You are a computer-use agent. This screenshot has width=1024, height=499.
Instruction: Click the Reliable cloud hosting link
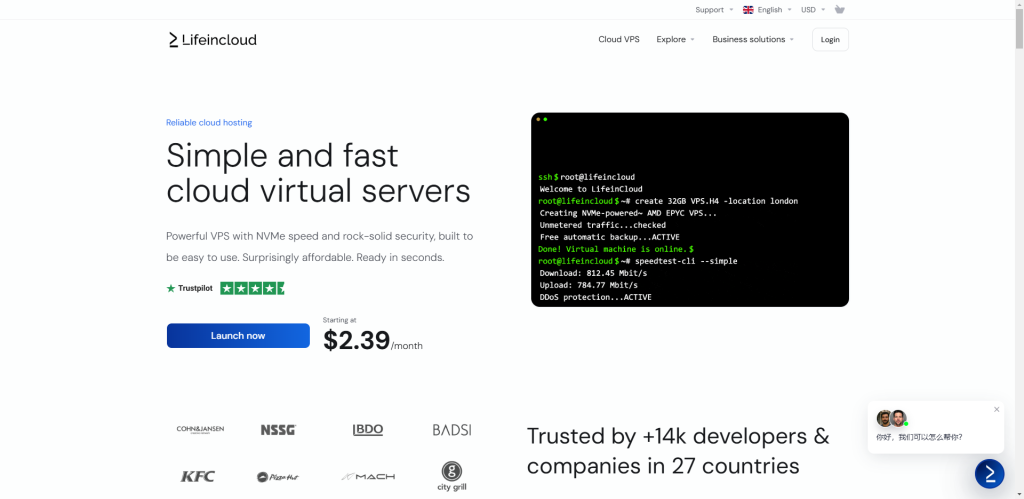coord(209,123)
